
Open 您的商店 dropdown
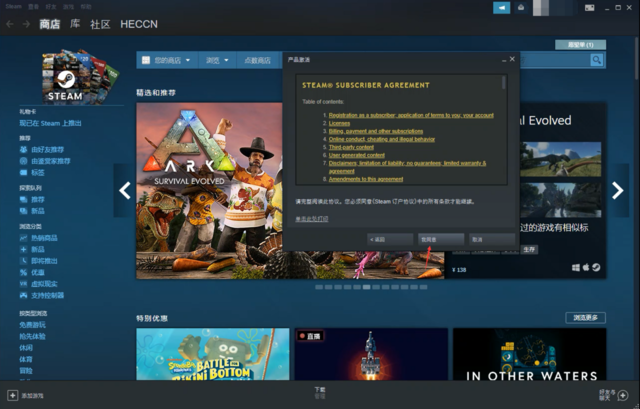tap(167, 60)
